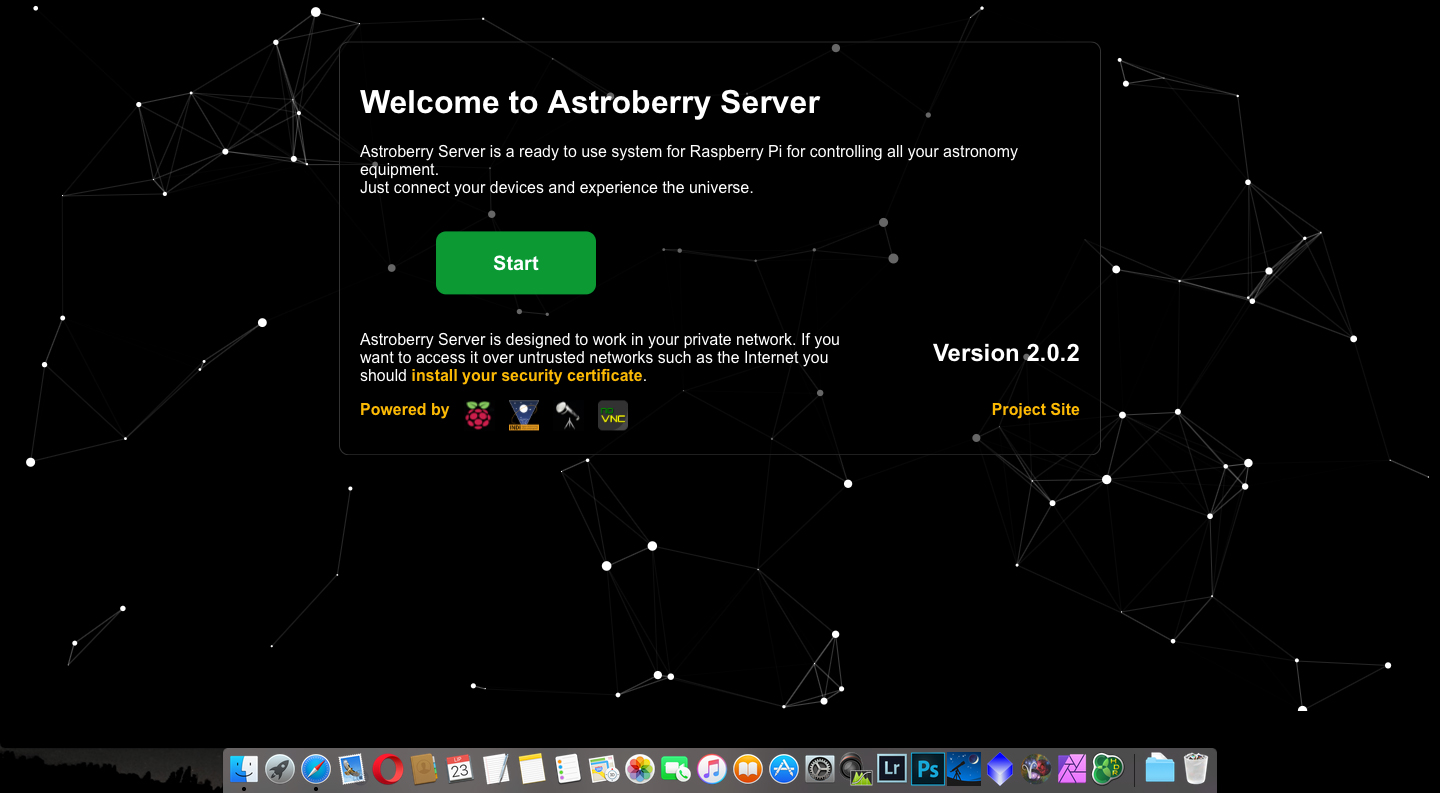
Task: Click the INDI library logo icon
Action: coord(523,415)
